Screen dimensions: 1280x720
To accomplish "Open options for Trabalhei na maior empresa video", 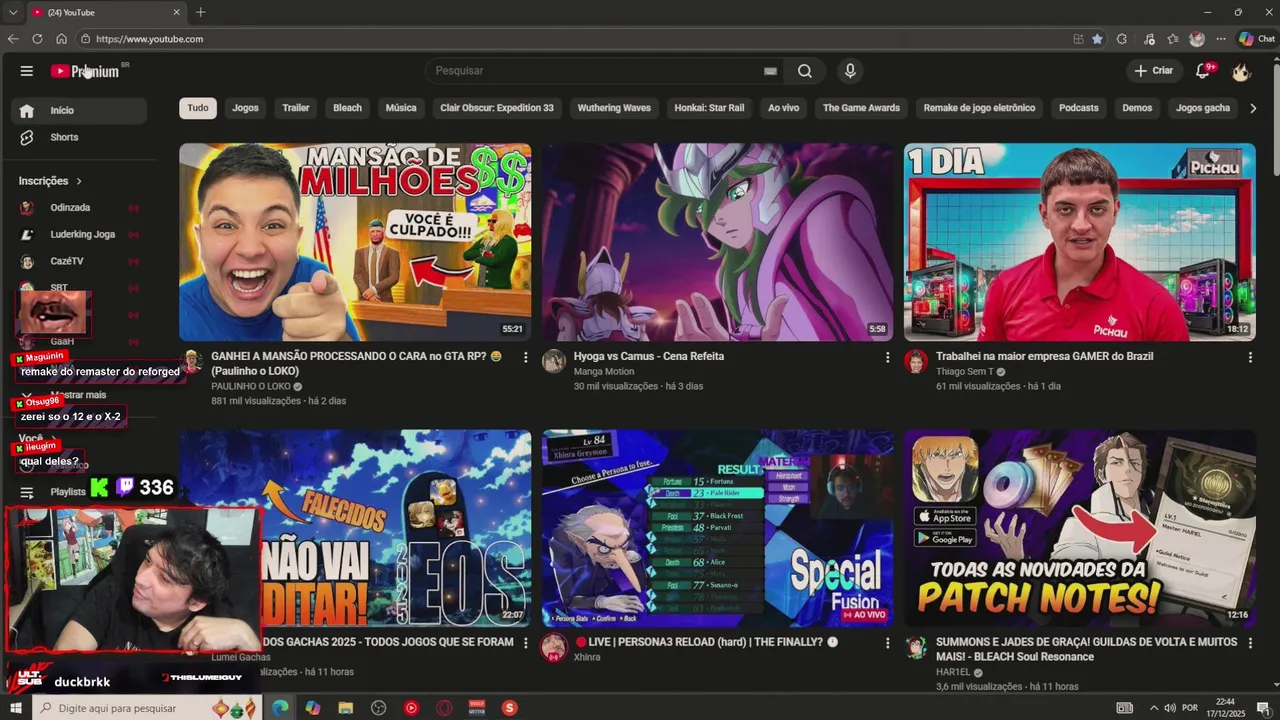I will [x=1250, y=357].
